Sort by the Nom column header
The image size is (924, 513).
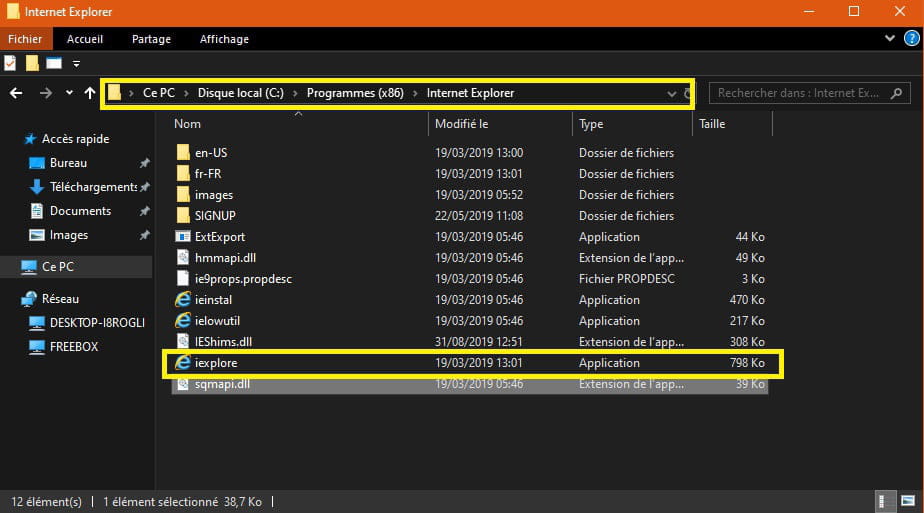point(187,124)
